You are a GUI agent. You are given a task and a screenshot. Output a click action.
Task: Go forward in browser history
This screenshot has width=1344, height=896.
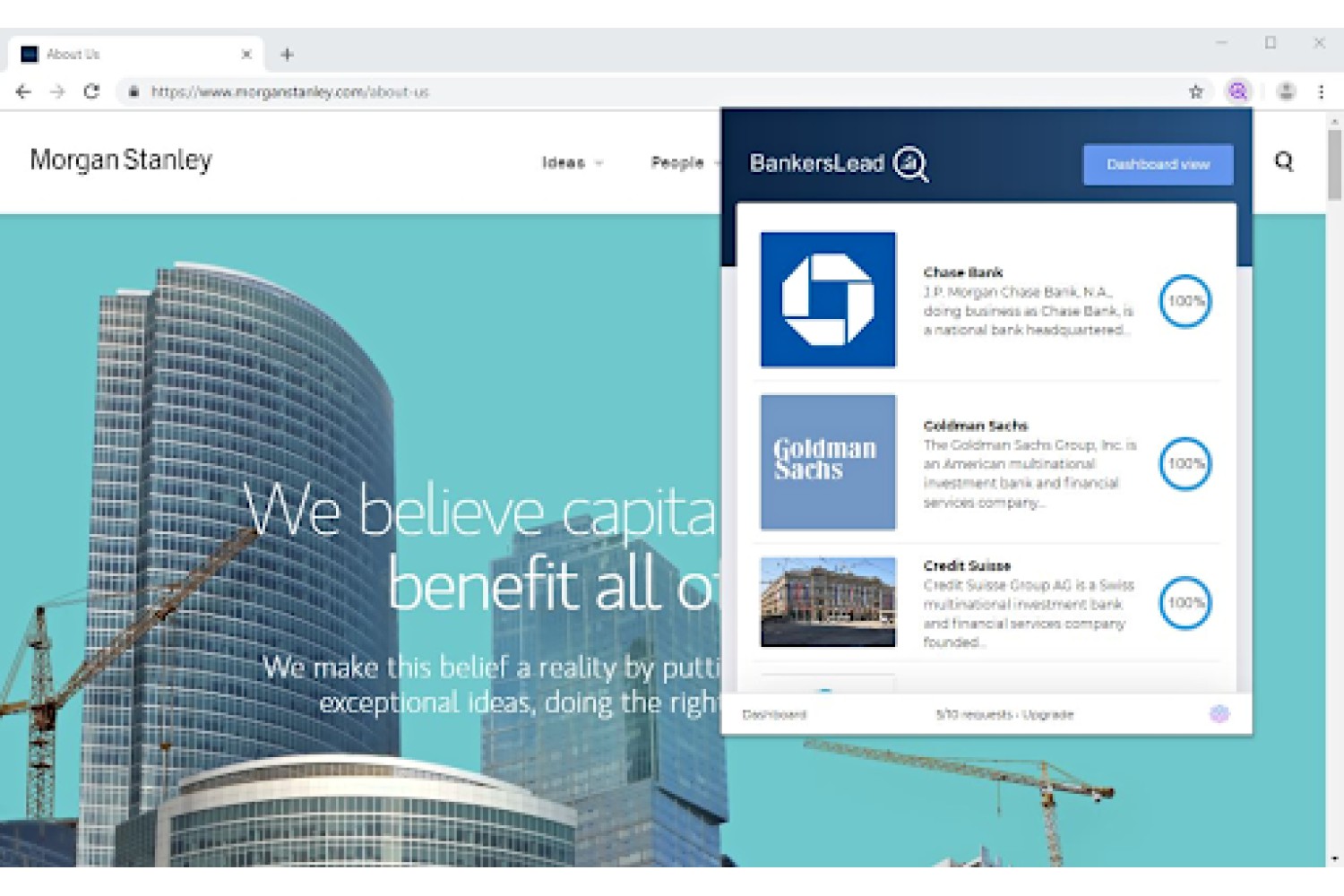(57, 91)
